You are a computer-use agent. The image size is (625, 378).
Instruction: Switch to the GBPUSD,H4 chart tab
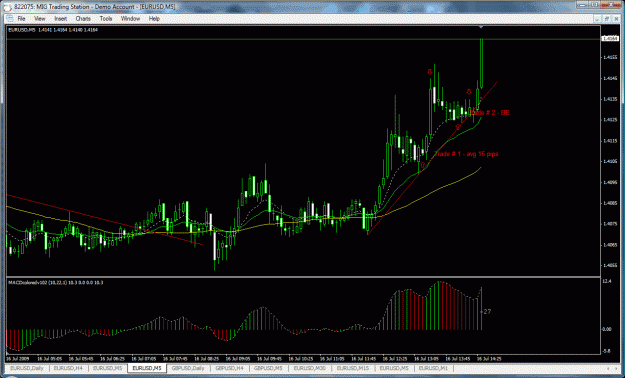[230, 368]
